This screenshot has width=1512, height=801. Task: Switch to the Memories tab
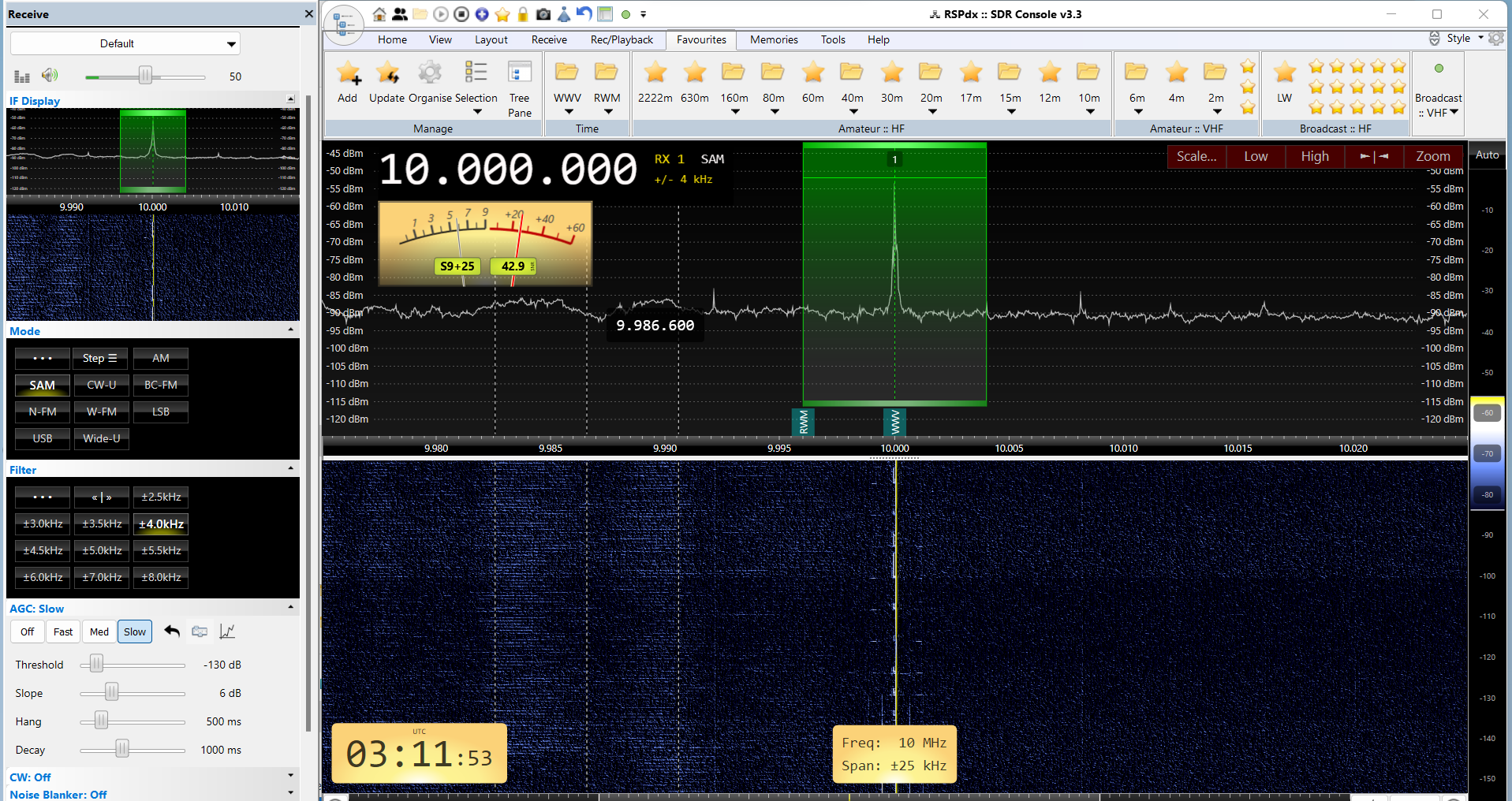(773, 39)
